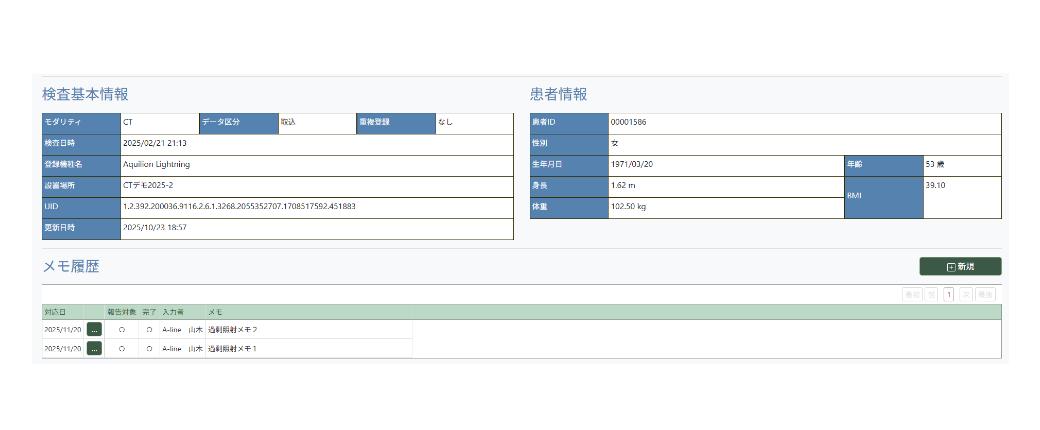The height and width of the screenshot is (430, 1040).
Task: Go to the next page (次) of memos
Action: pyautogui.click(x=966, y=294)
